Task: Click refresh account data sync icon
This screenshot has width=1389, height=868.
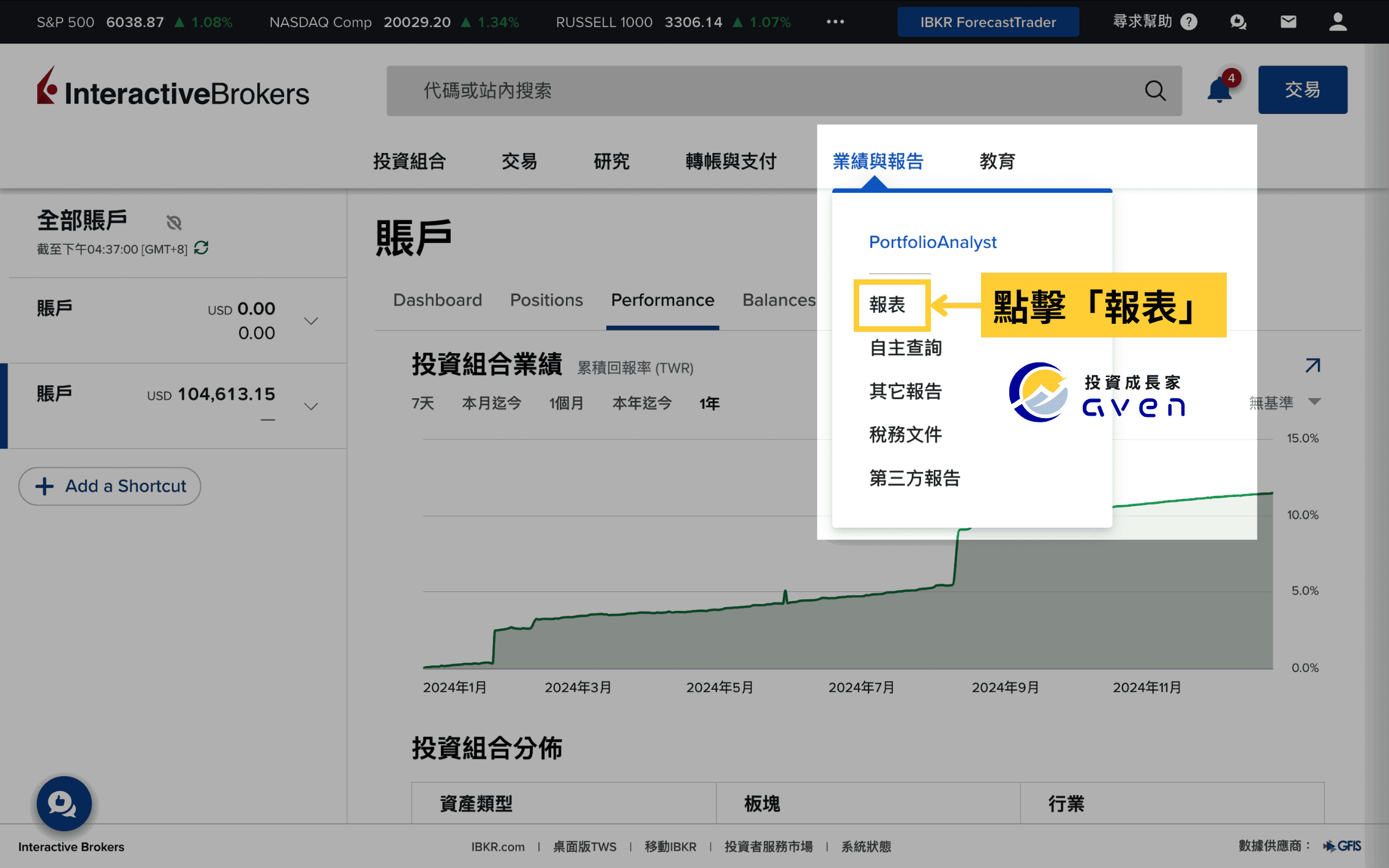Action: click(x=200, y=248)
